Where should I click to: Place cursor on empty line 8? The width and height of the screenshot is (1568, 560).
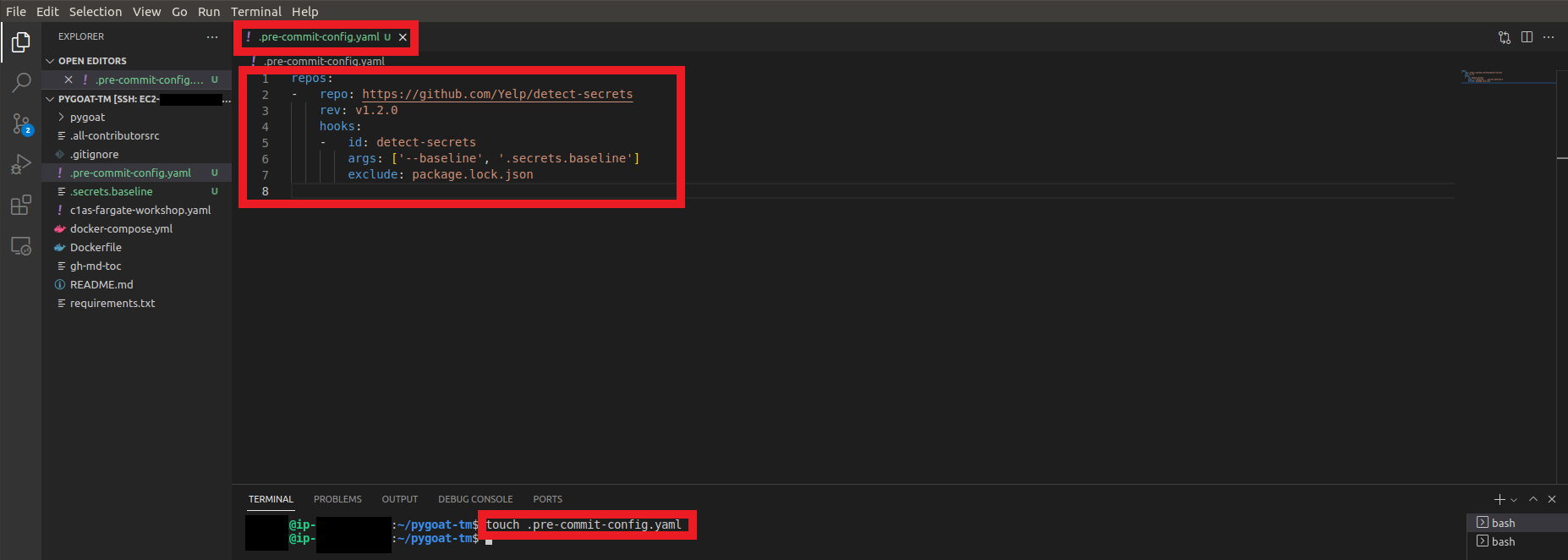coord(871,191)
